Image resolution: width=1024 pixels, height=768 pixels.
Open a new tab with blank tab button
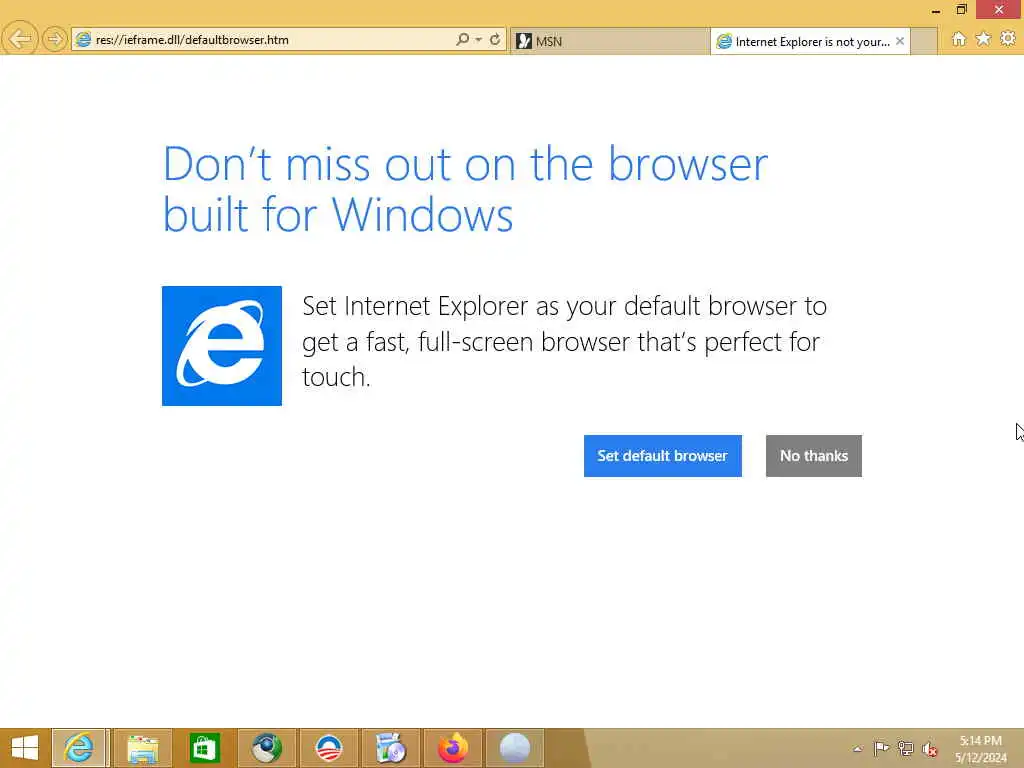[923, 41]
